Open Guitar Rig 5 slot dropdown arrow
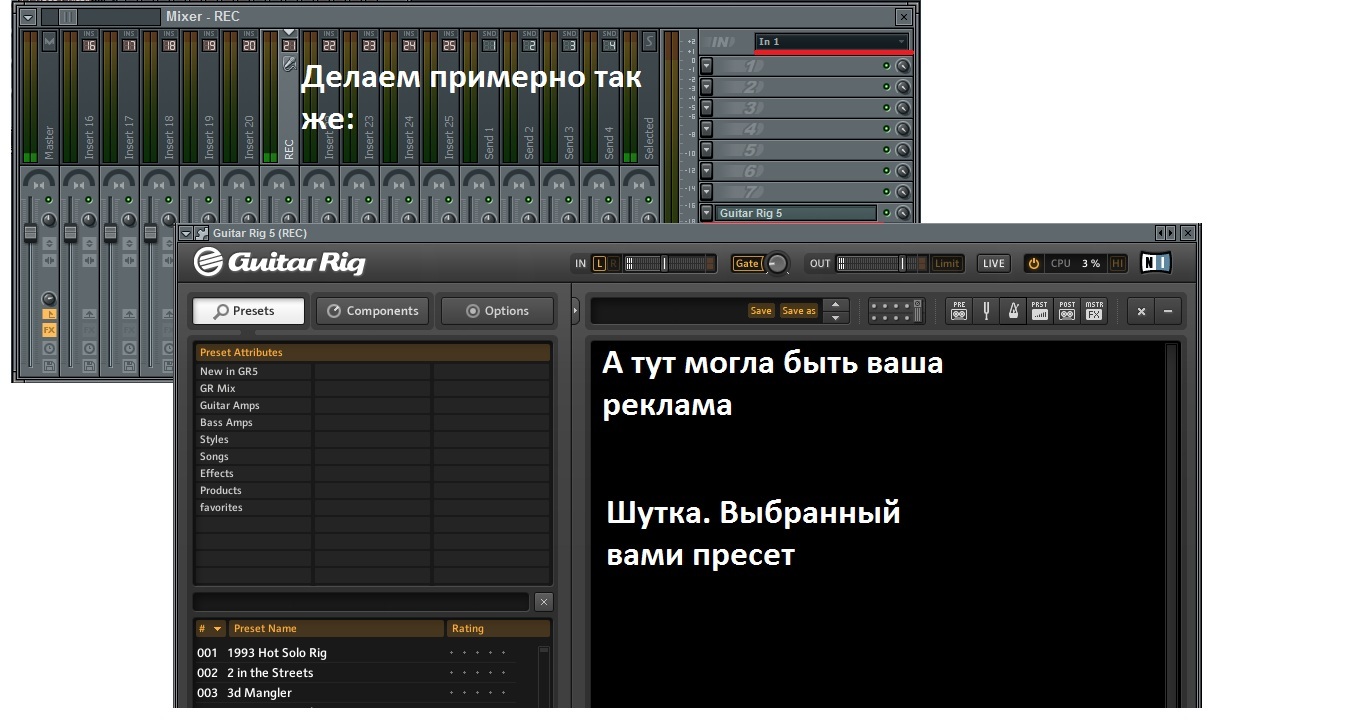 click(x=706, y=213)
